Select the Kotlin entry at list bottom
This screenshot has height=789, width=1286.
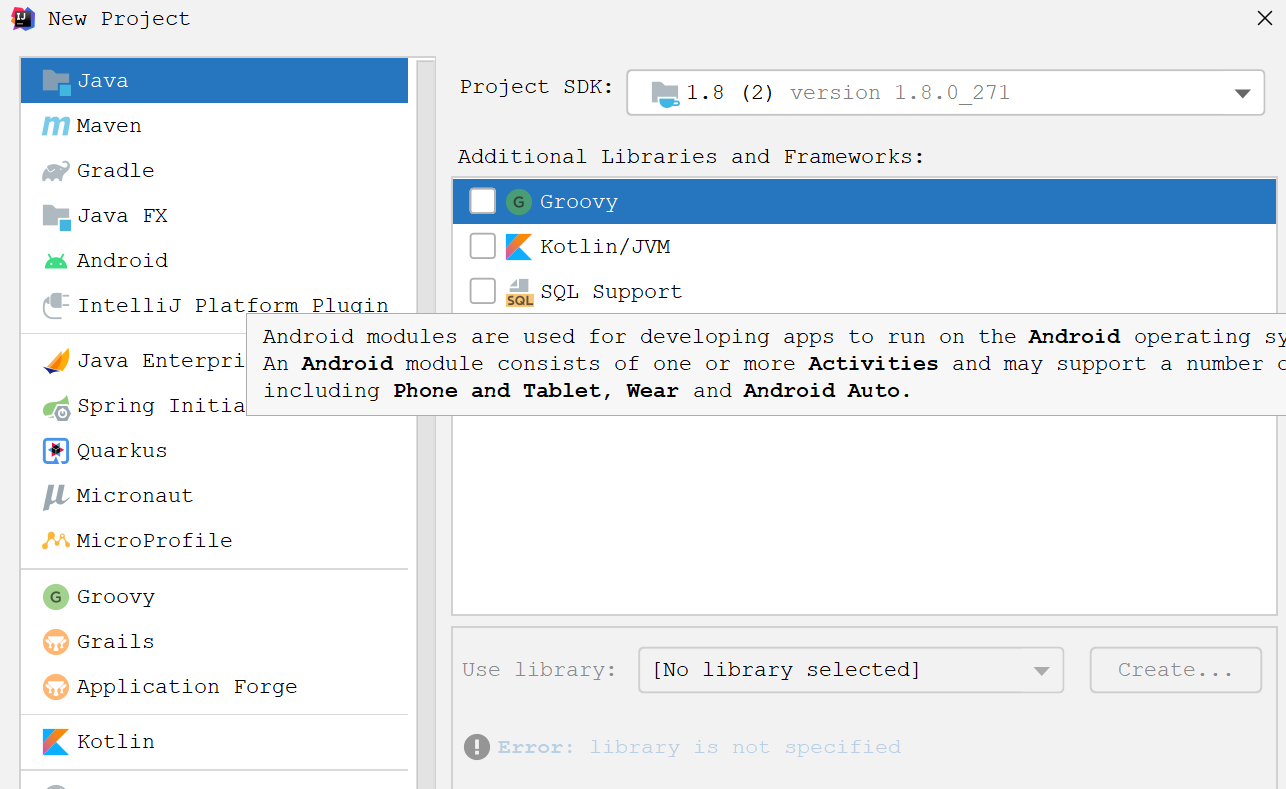(x=214, y=742)
